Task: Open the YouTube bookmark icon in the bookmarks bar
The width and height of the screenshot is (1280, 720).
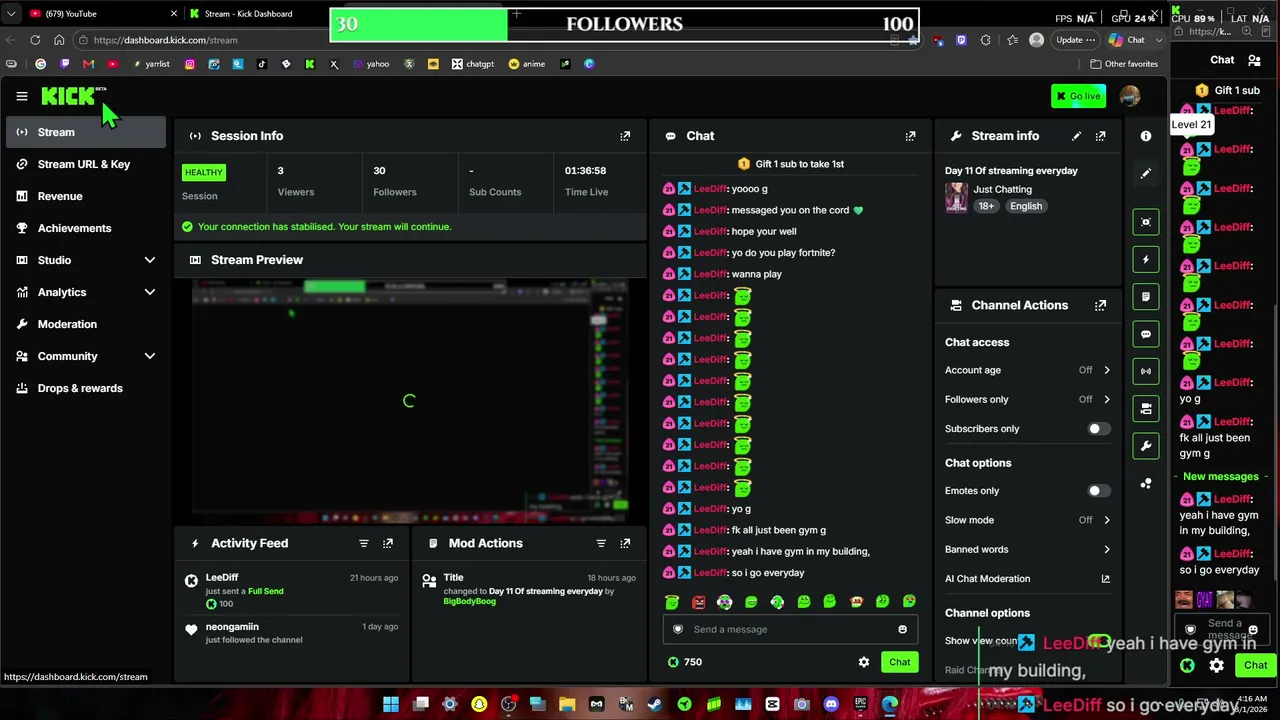Action: (113, 64)
